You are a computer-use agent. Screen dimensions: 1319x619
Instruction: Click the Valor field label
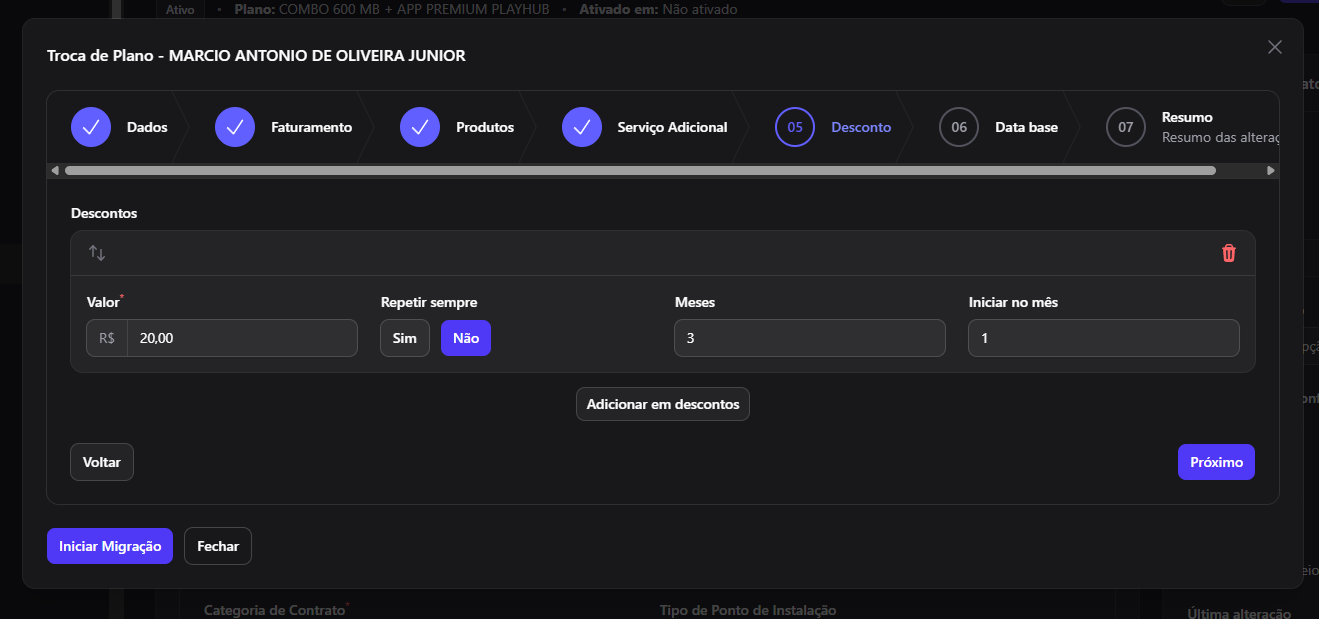pyautogui.click(x=103, y=301)
